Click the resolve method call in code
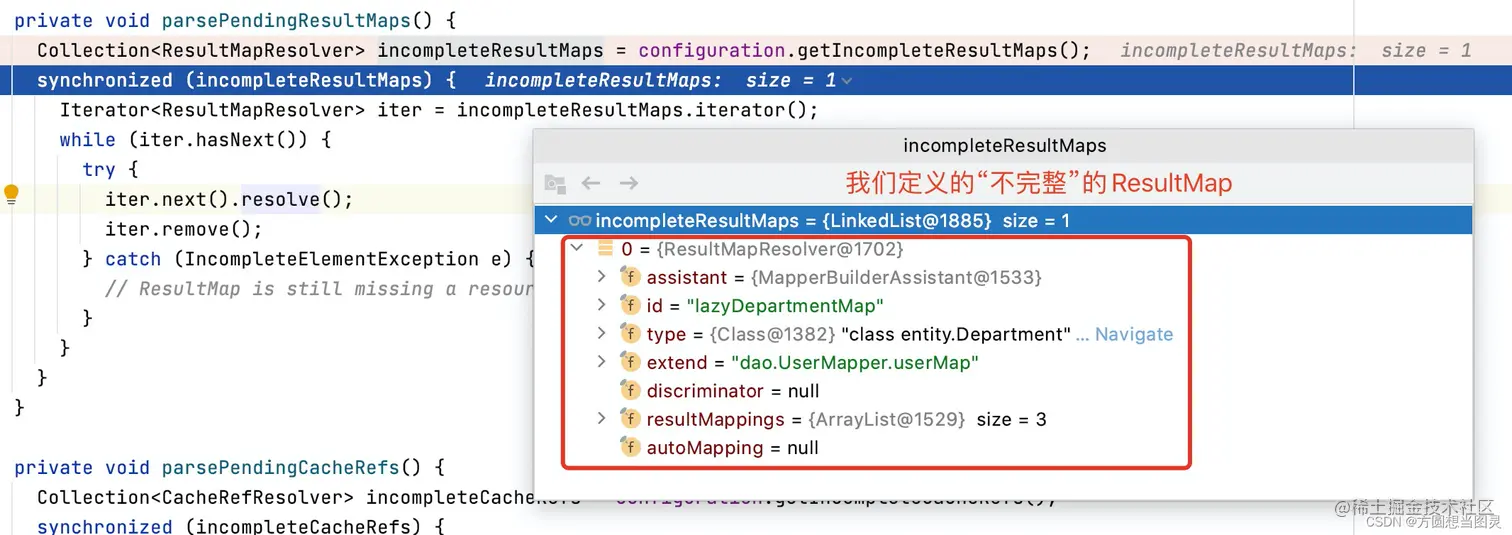Screen dimensions: 1512x535 coord(281,199)
